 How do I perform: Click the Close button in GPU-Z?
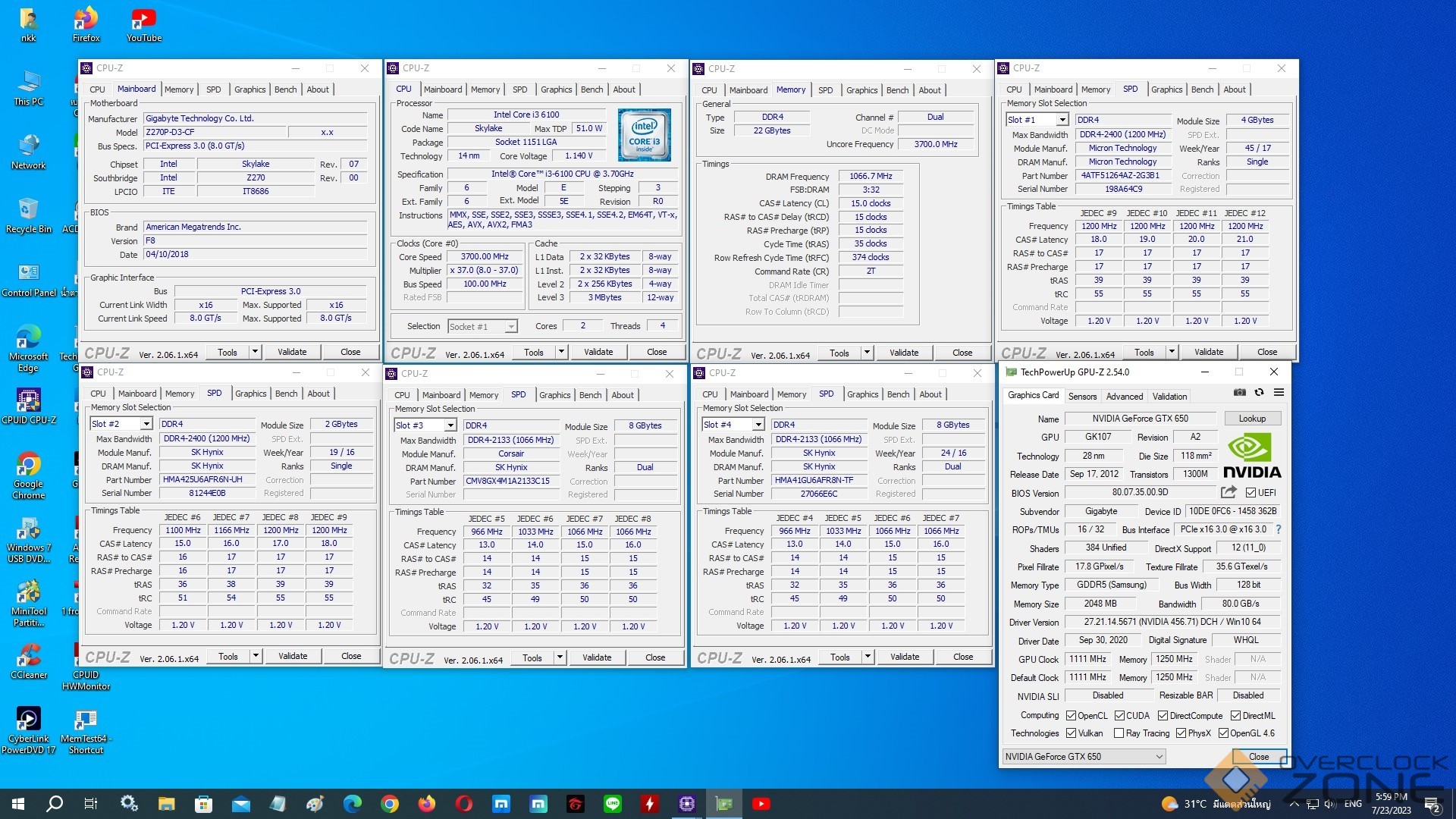1259,757
